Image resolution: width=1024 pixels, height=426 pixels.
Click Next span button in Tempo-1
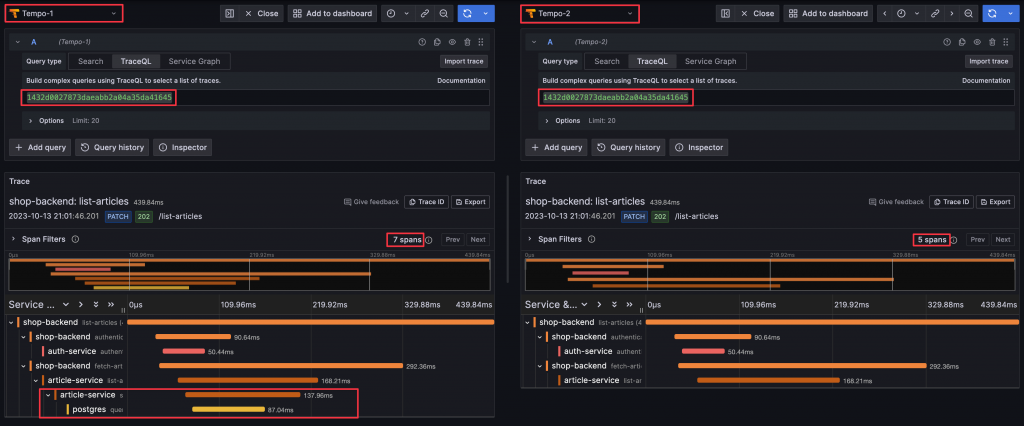point(477,240)
